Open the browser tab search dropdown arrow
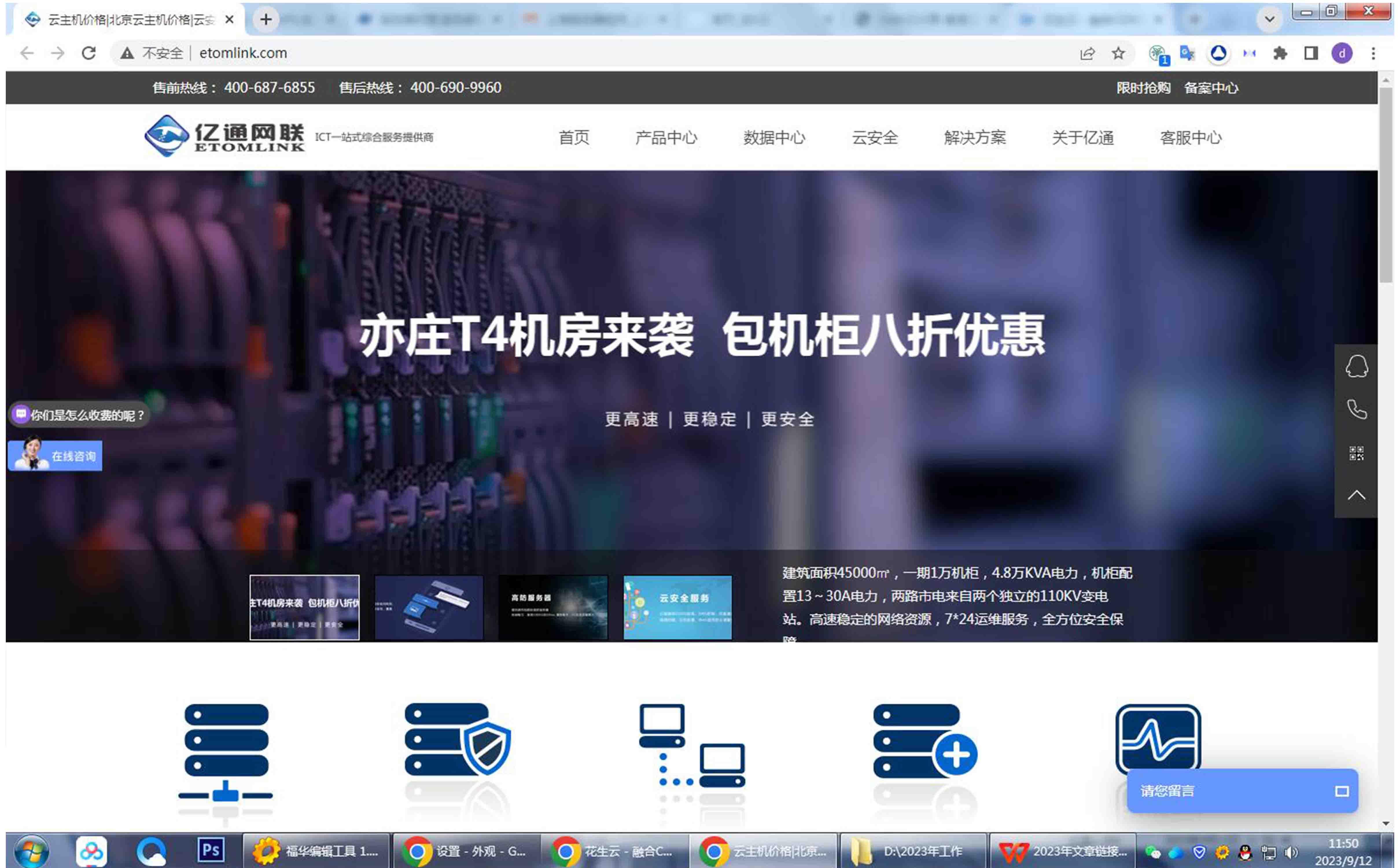This screenshot has width=1400, height=868. point(1269,19)
